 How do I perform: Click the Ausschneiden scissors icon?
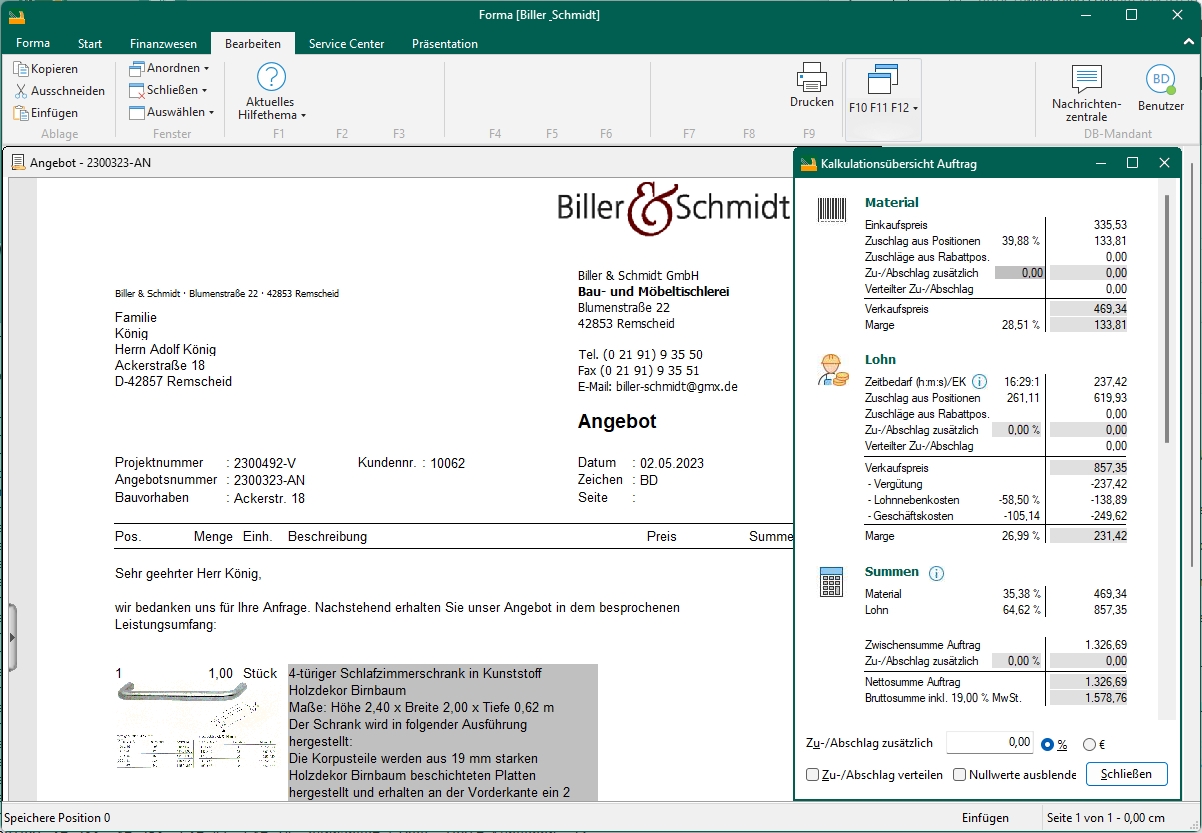(x=20, y=91)
